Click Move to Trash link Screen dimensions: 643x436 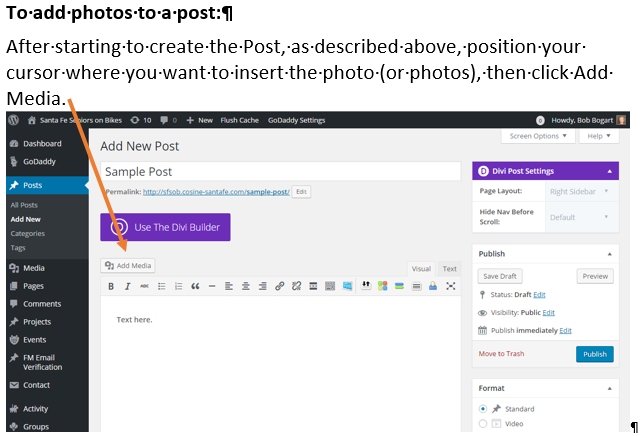[501, 354]
